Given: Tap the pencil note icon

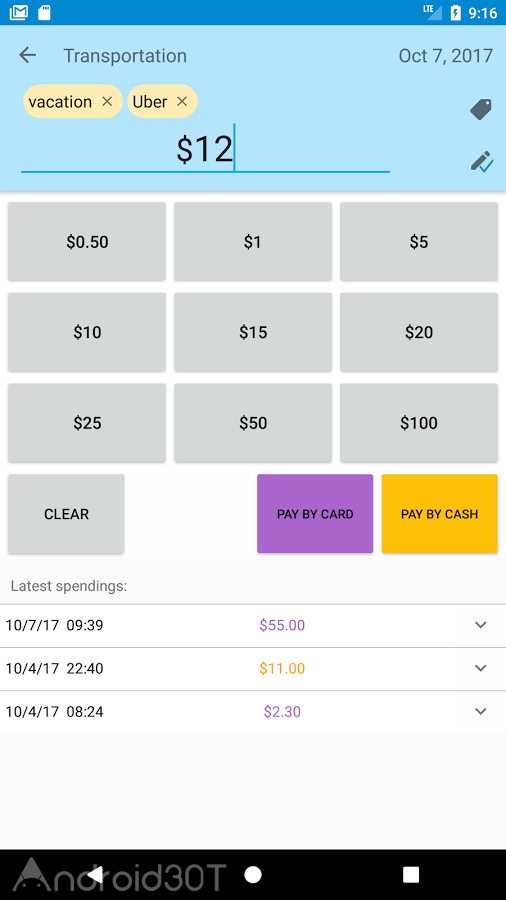Looking at the screenshot, I should click(481, 161).
